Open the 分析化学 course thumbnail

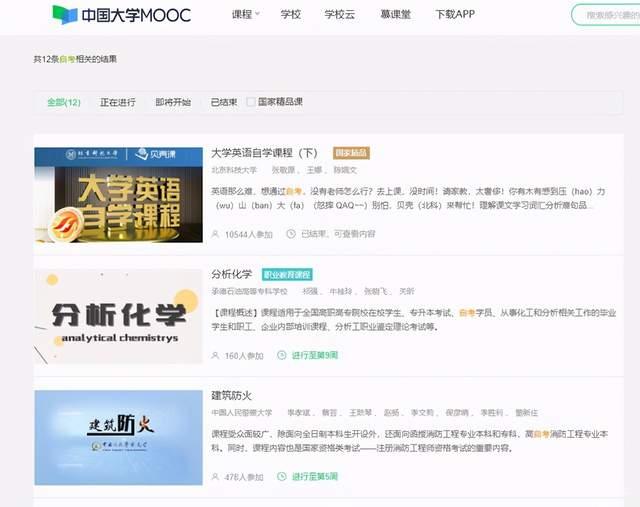118,316
